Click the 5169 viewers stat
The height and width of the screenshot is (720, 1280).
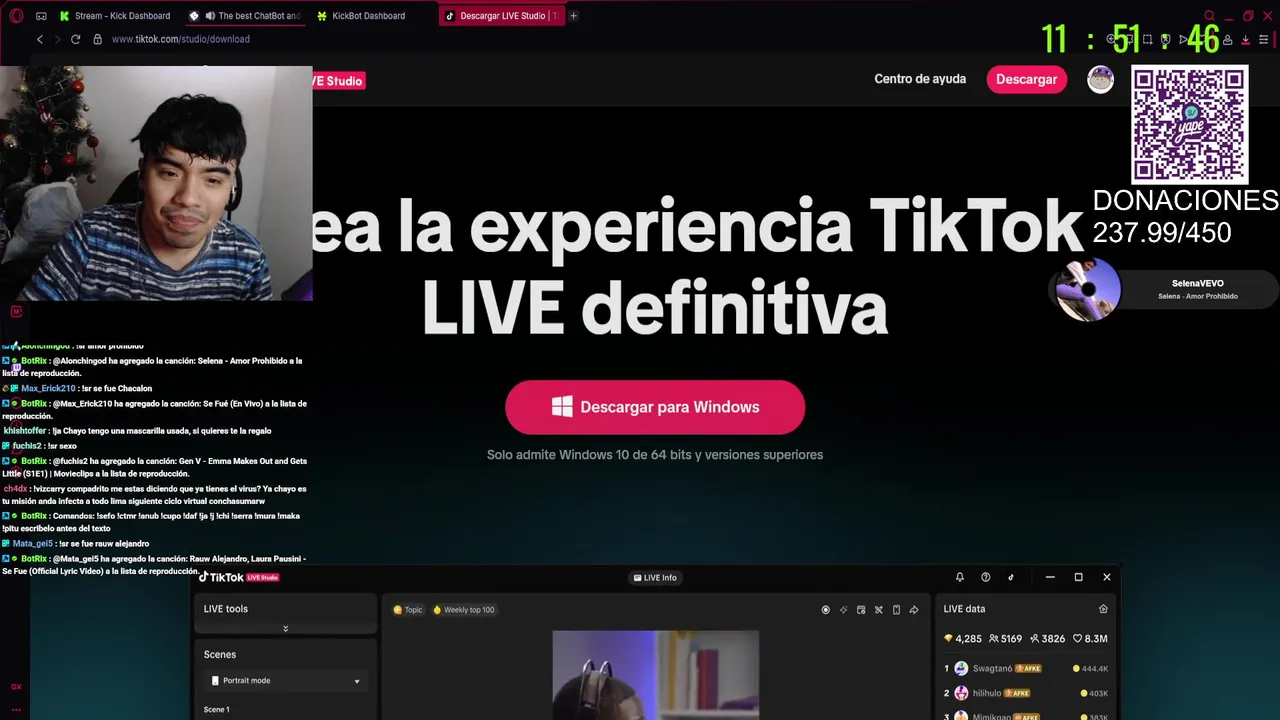tap(1005, 639)
